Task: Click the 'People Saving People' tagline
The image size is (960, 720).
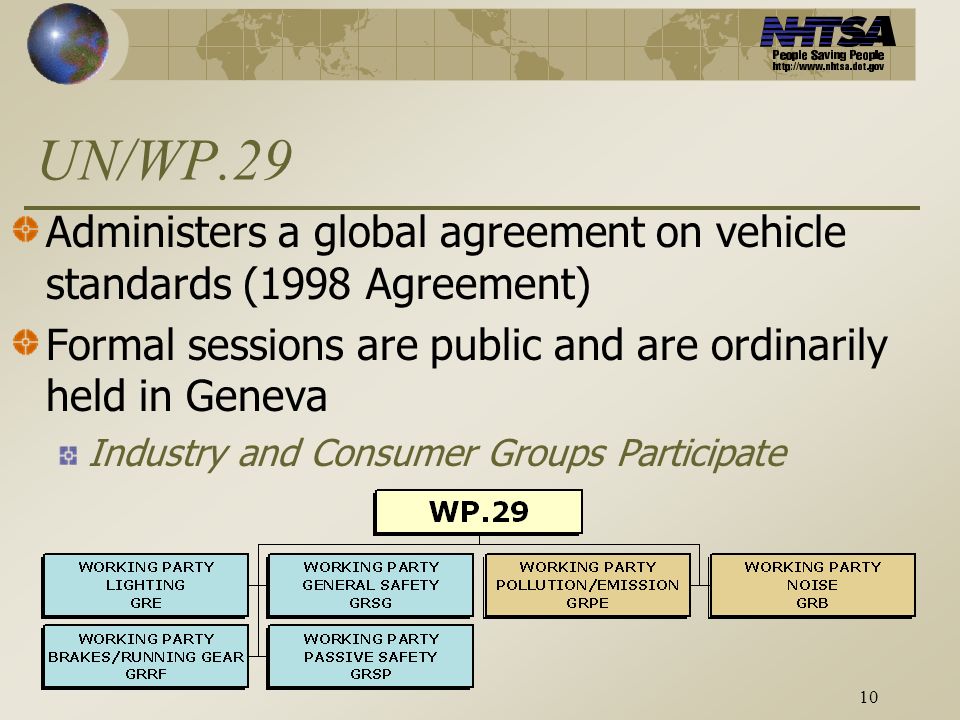Action: [828, 54]
